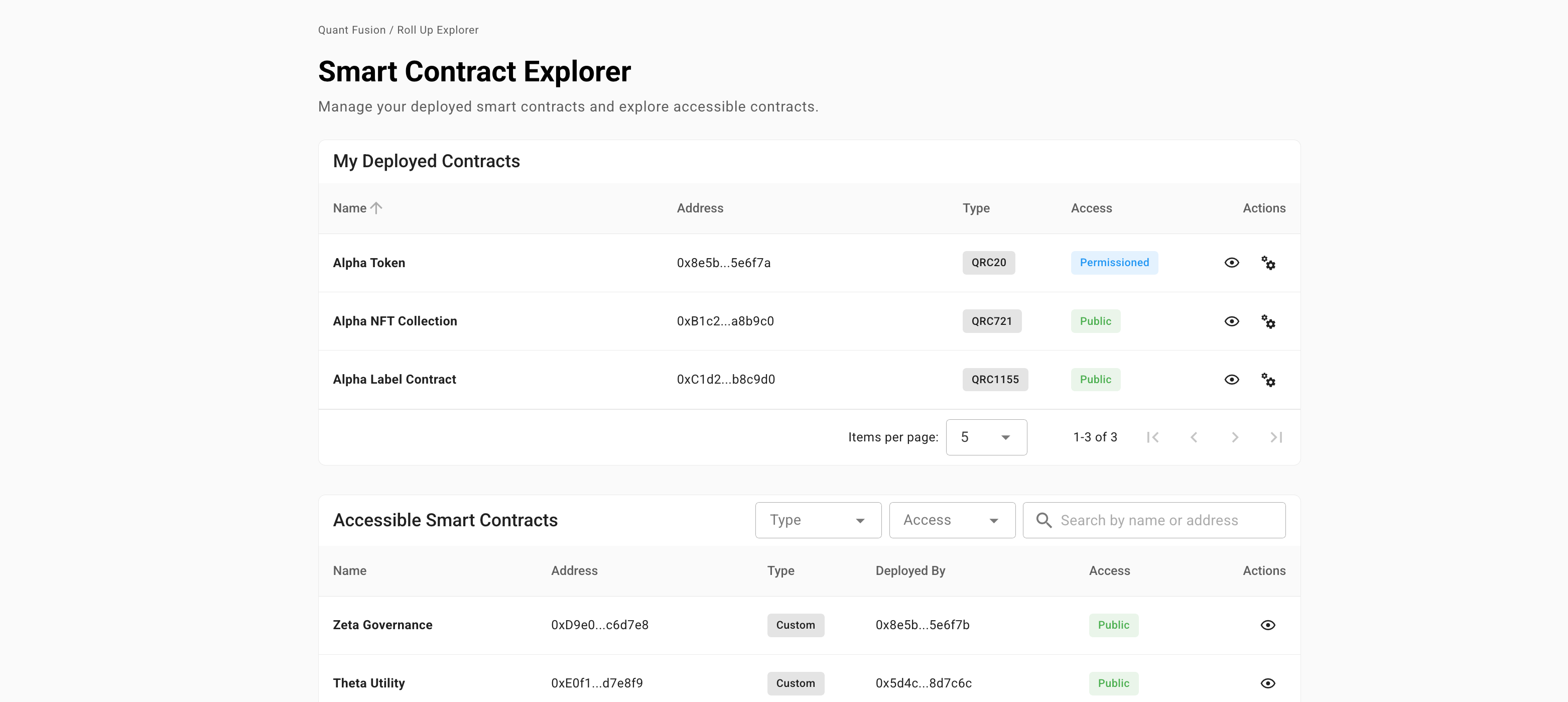
Task: Go to last page of deployed contracts
Action: (1276, 437)
